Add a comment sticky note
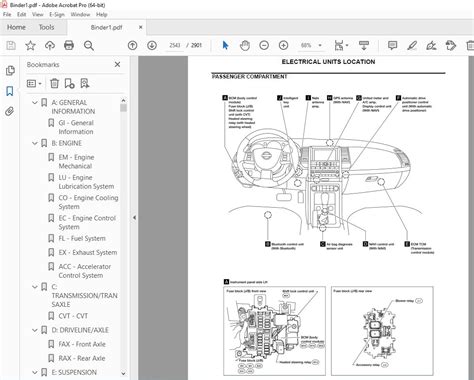This screenshot has height=380, width=474. tap(392, 45)
